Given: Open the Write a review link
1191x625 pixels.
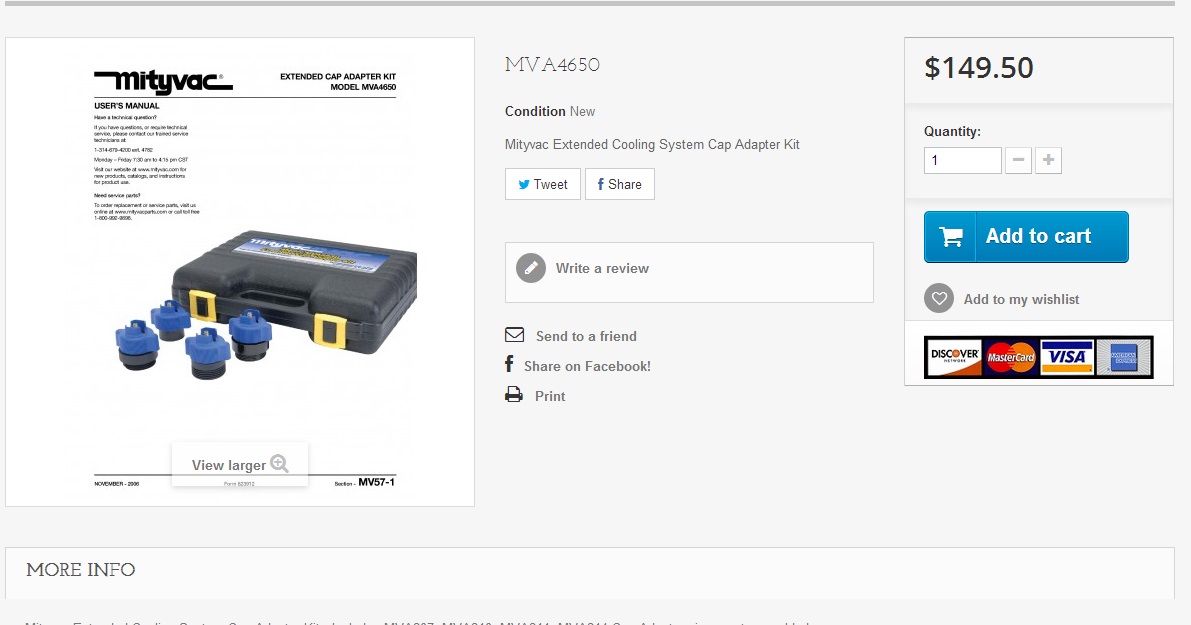Looking at the screenshot, I should (602, 268).
